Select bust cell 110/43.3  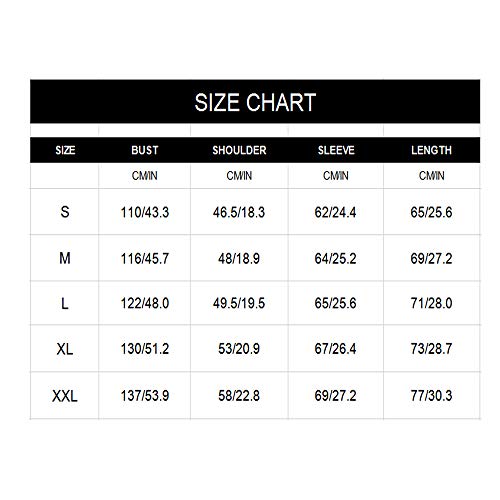click(x=145, y=212)
